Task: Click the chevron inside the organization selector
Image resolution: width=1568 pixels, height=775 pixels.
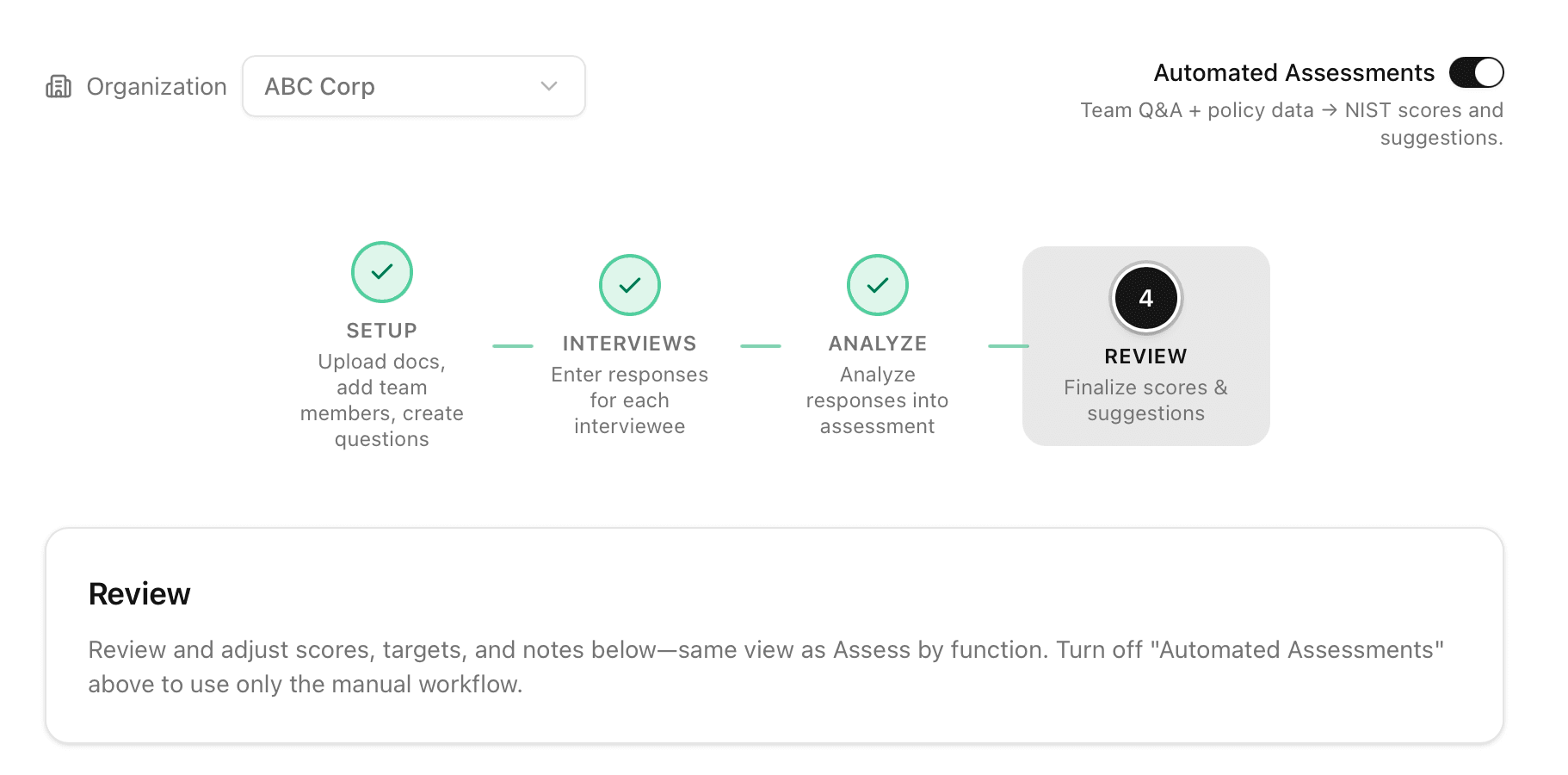Action: click(x=548, y=85)
